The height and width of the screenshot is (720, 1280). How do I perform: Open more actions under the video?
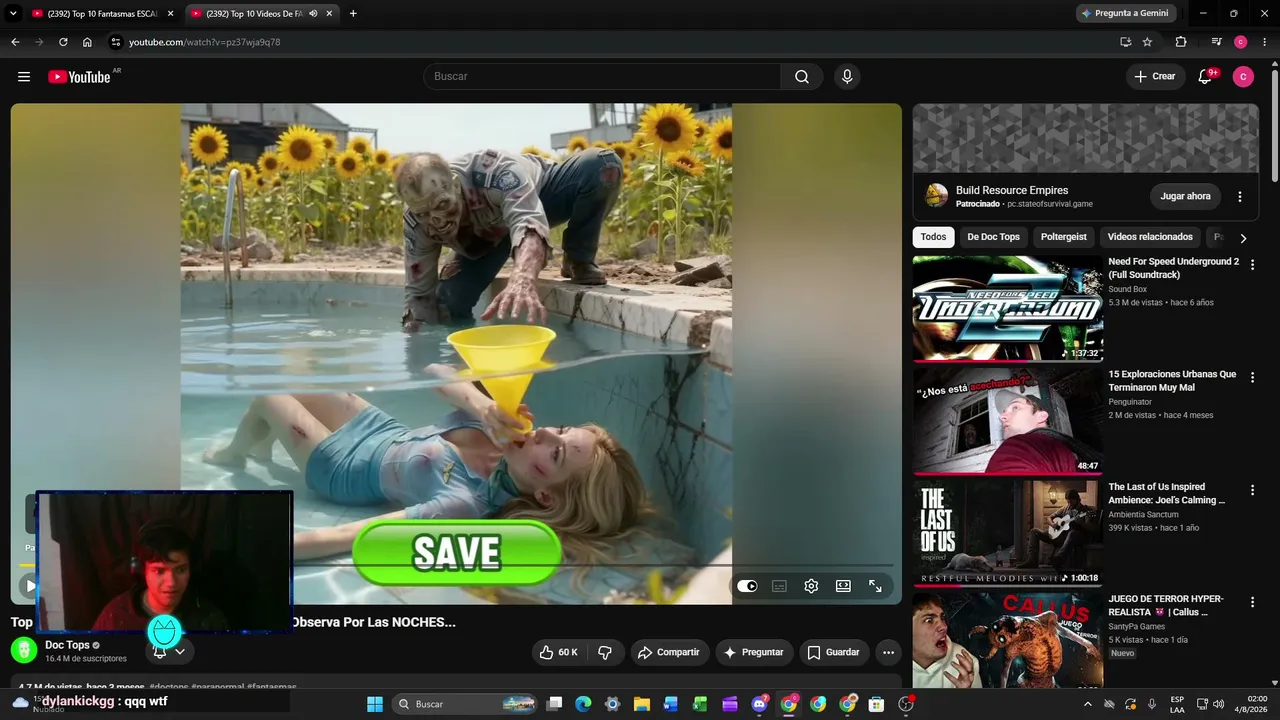(x=888, y=652)
